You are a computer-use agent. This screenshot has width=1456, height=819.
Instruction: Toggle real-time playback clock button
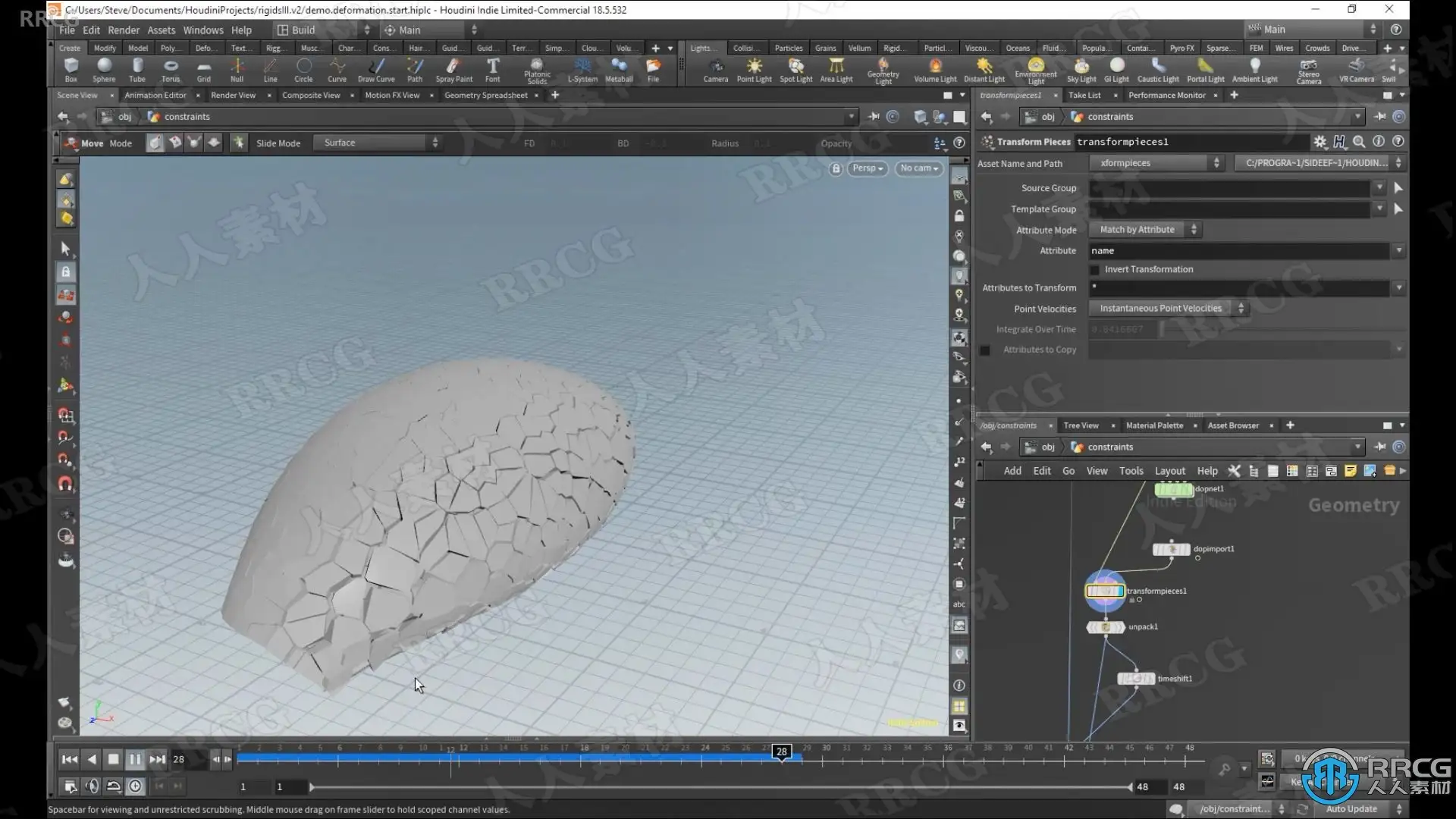coord(135,786)
